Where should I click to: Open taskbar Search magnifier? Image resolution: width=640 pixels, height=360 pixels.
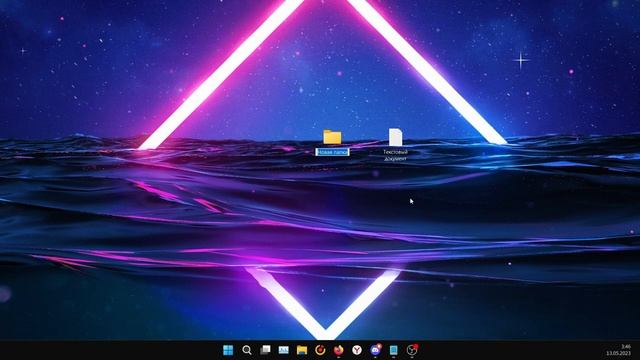coord(247,350)
